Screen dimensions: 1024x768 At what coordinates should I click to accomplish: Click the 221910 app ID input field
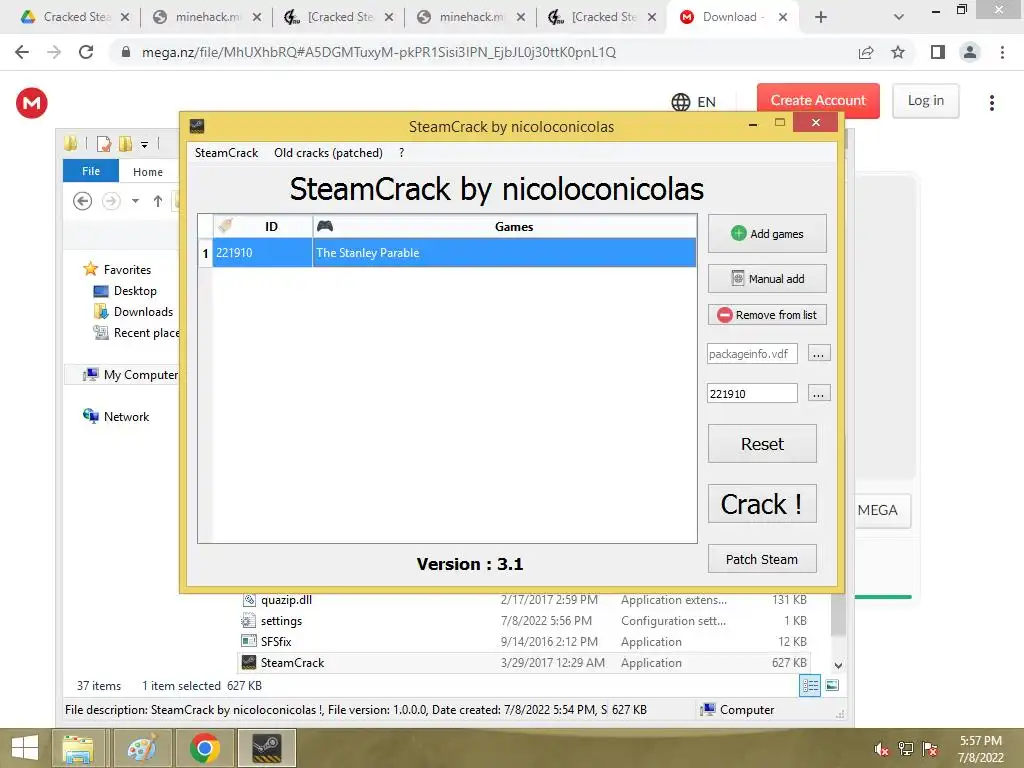[752, 393]
